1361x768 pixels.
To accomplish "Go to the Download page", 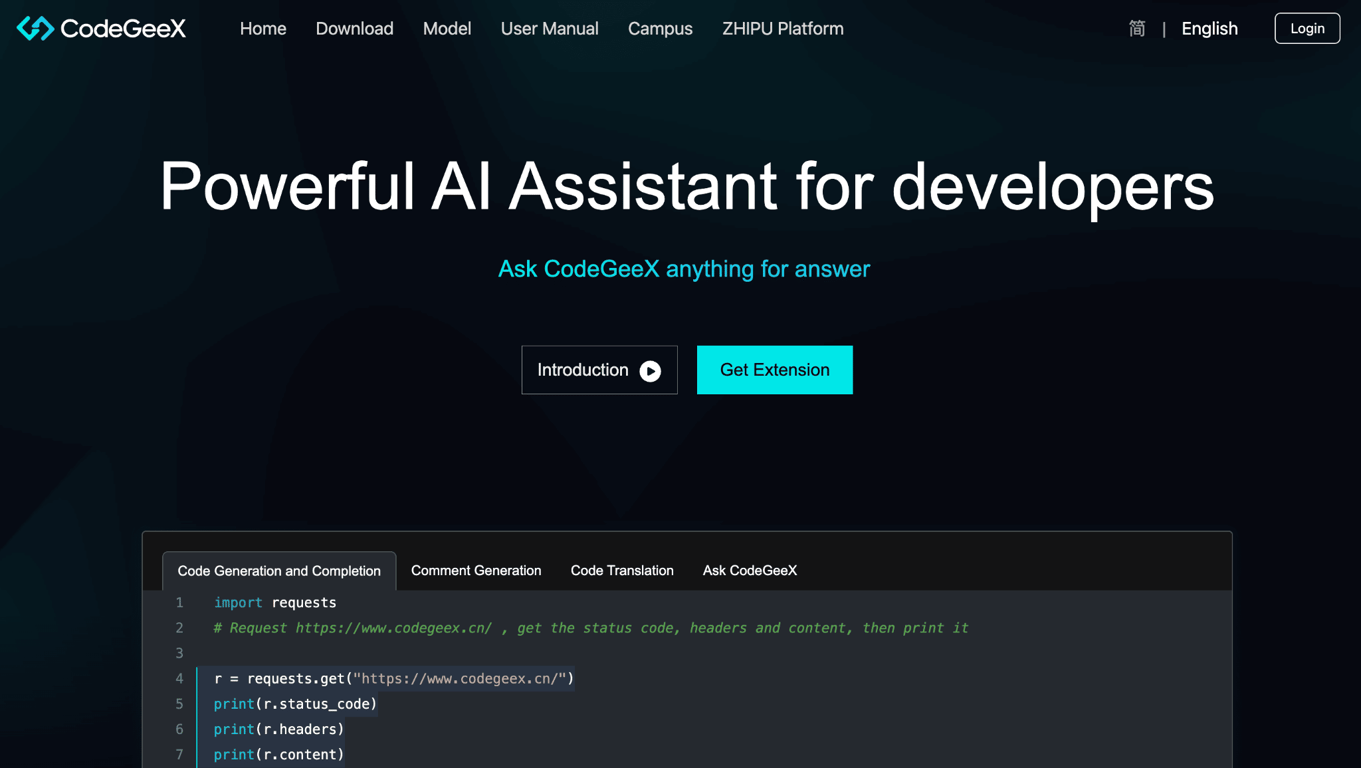I will pos(354,29).
